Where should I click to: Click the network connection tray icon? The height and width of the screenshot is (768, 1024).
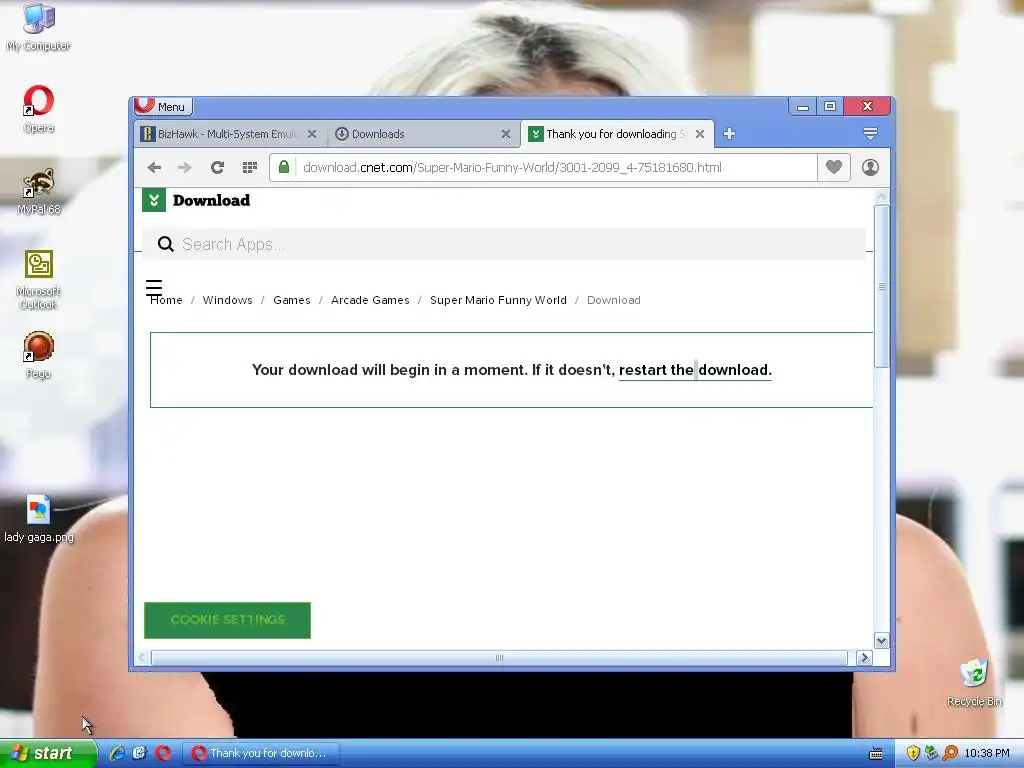931,754
